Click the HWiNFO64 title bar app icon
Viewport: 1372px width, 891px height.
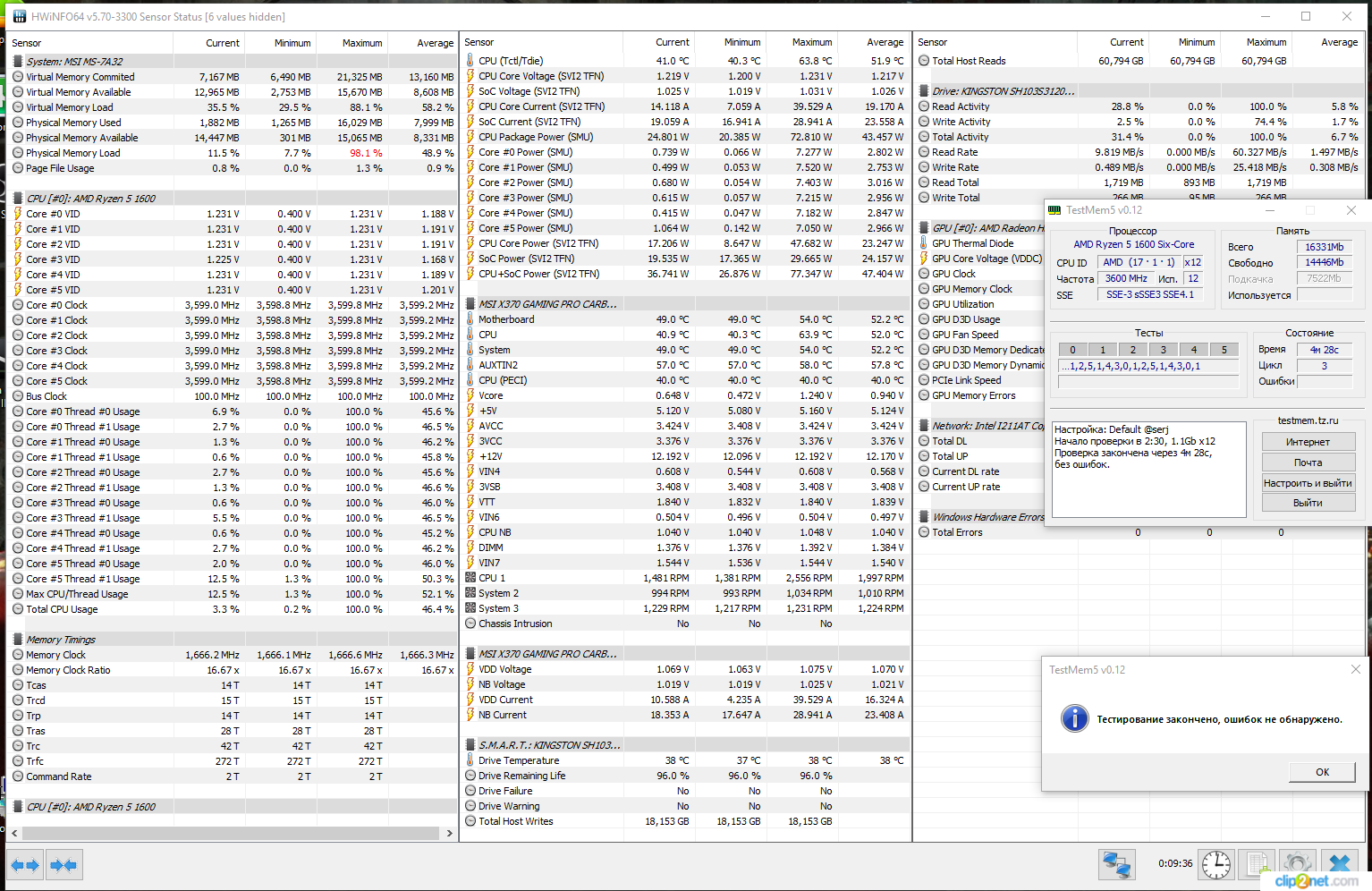coord(18,16)
